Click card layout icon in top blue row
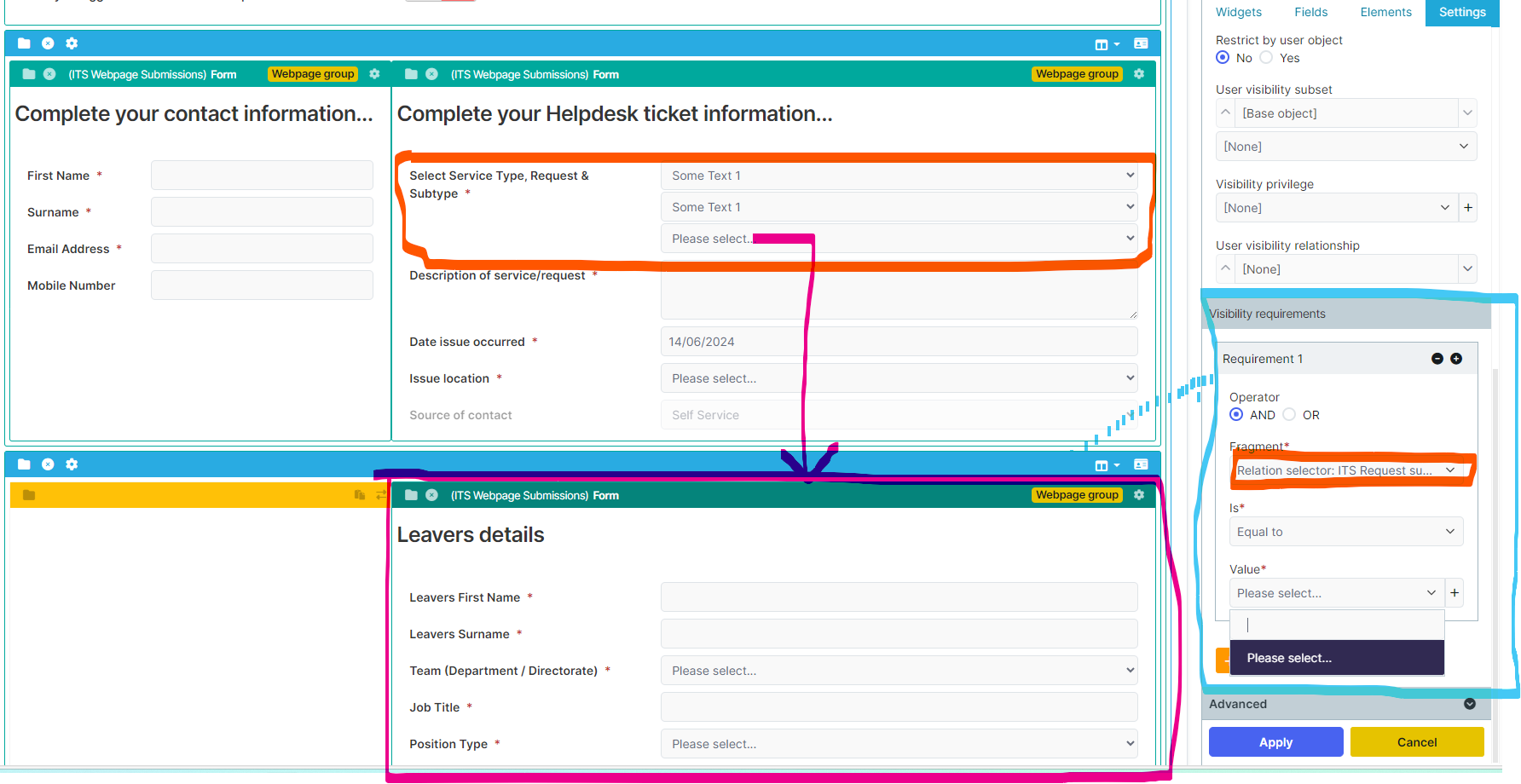 [x=1141, y=43]
